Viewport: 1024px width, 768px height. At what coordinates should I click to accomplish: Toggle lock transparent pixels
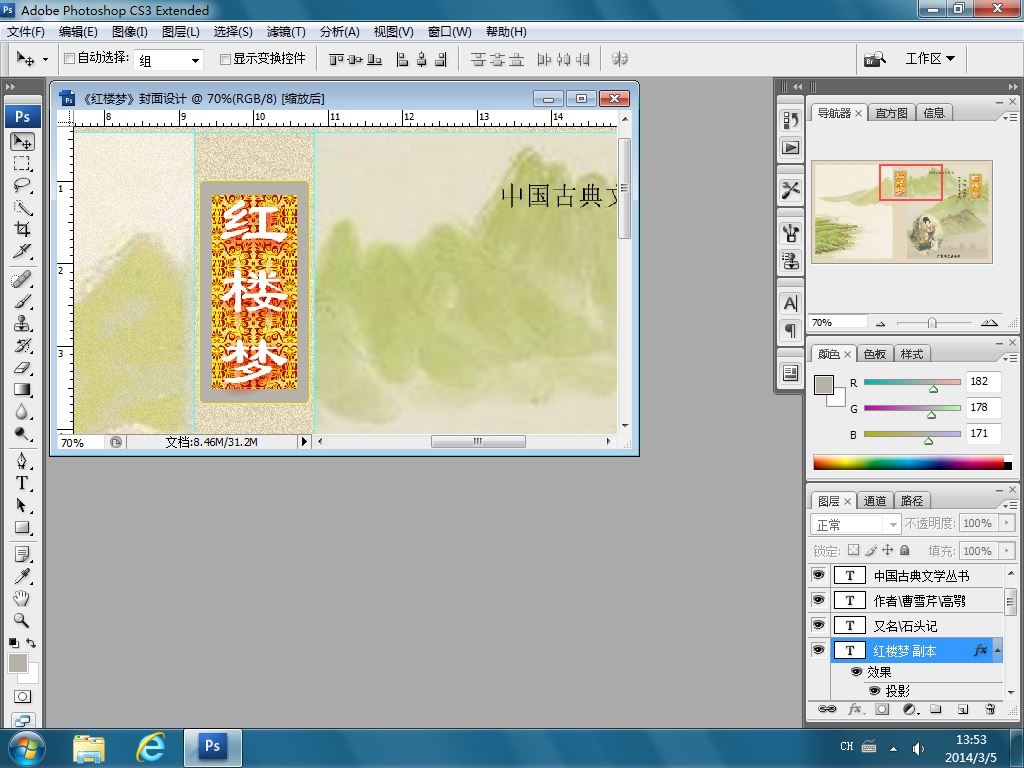pyautogui.click(x=854, y=550)
